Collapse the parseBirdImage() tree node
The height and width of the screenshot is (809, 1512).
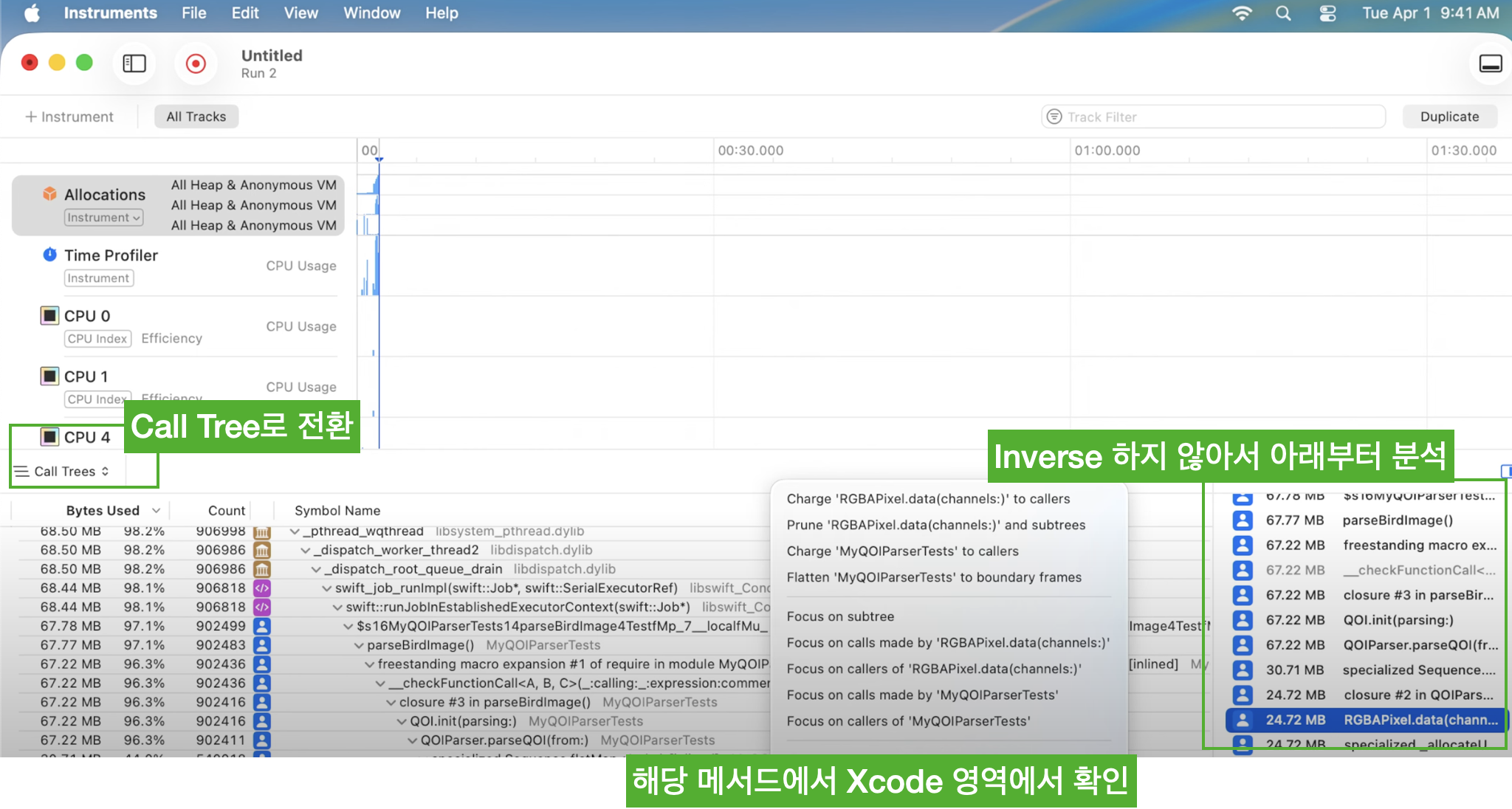pos(359,645)
